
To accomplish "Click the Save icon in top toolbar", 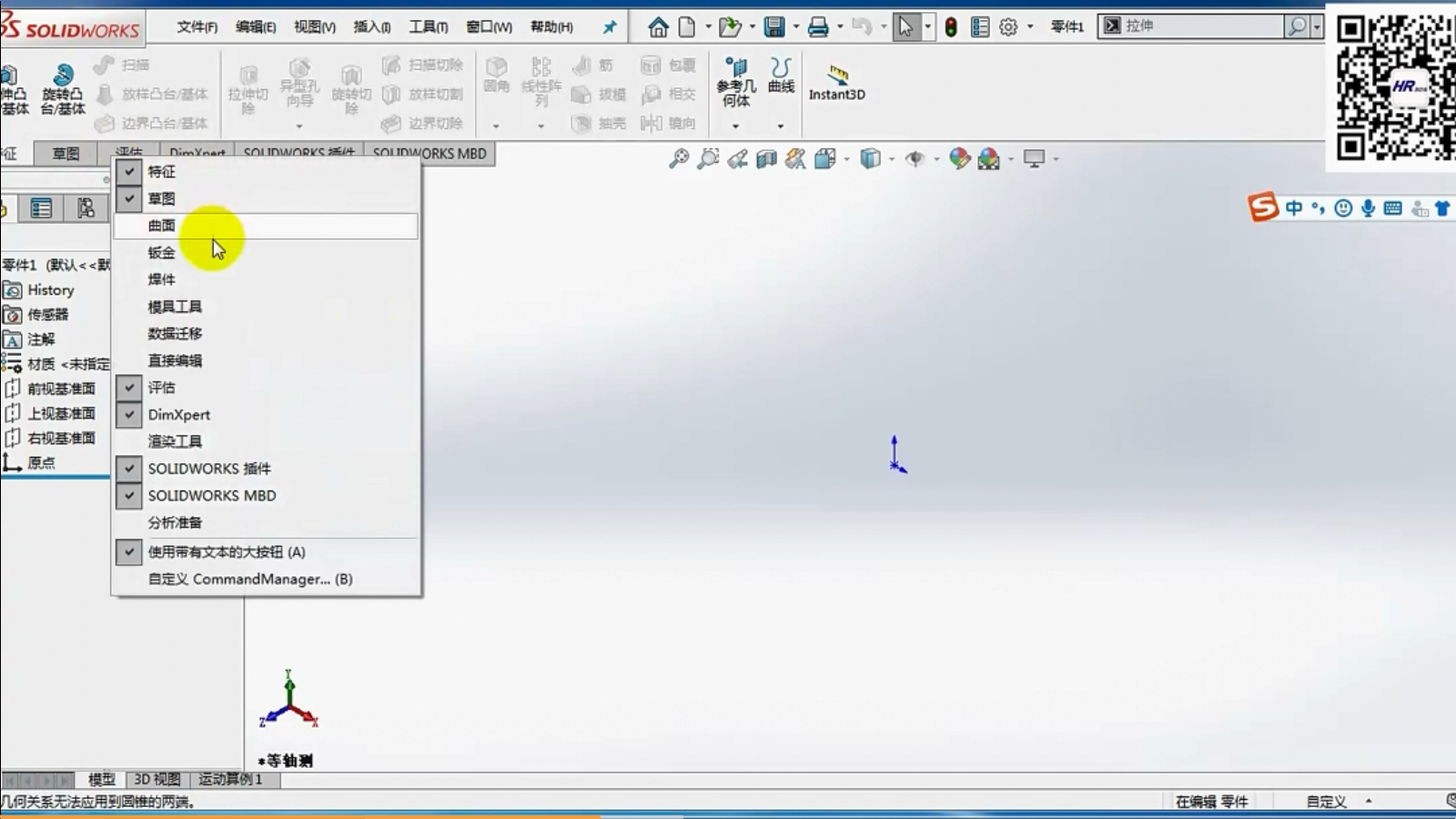I will (773, 27).
